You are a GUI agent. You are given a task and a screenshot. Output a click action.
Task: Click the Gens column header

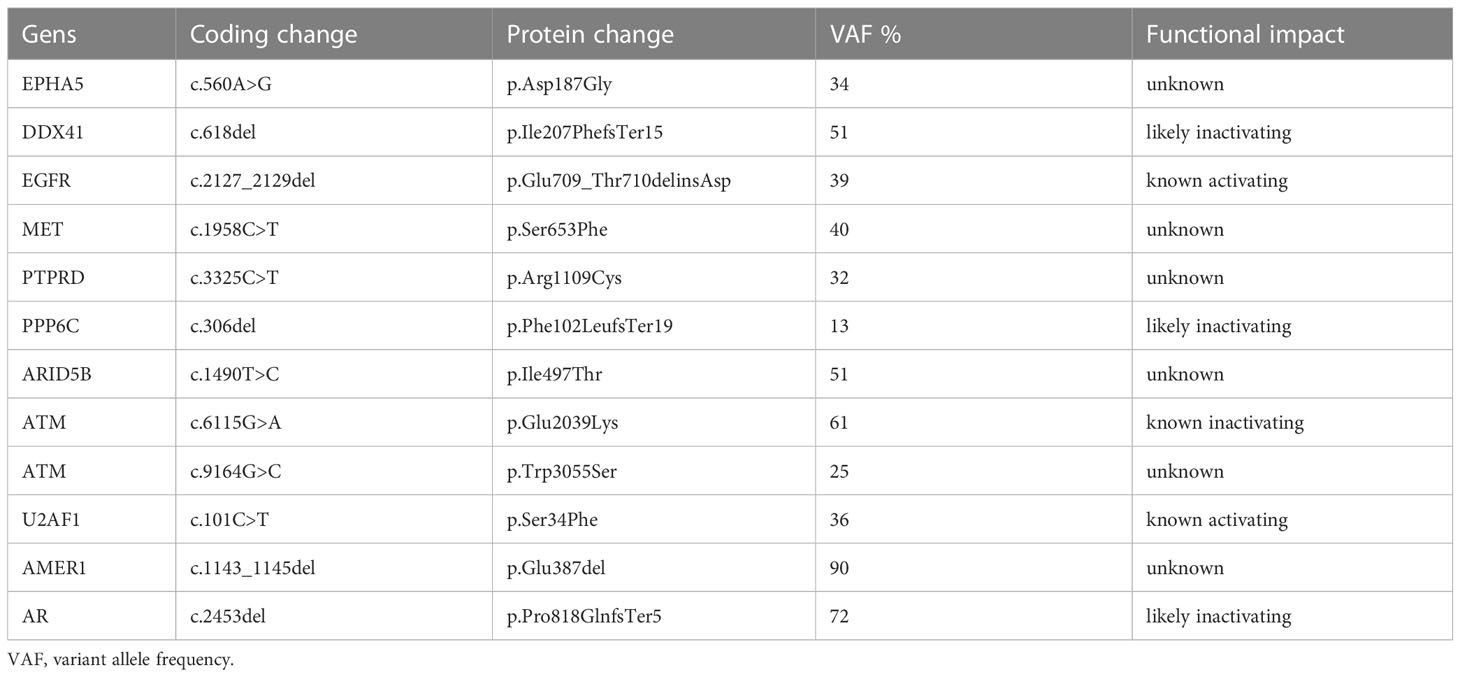point(49,34)
